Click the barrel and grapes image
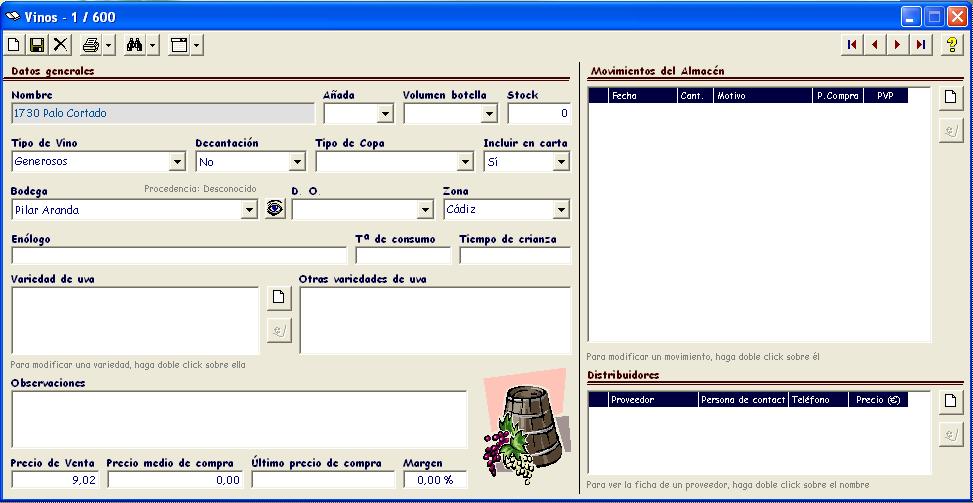The width and height of the screenshot is (973, 503). coord(526,428)
